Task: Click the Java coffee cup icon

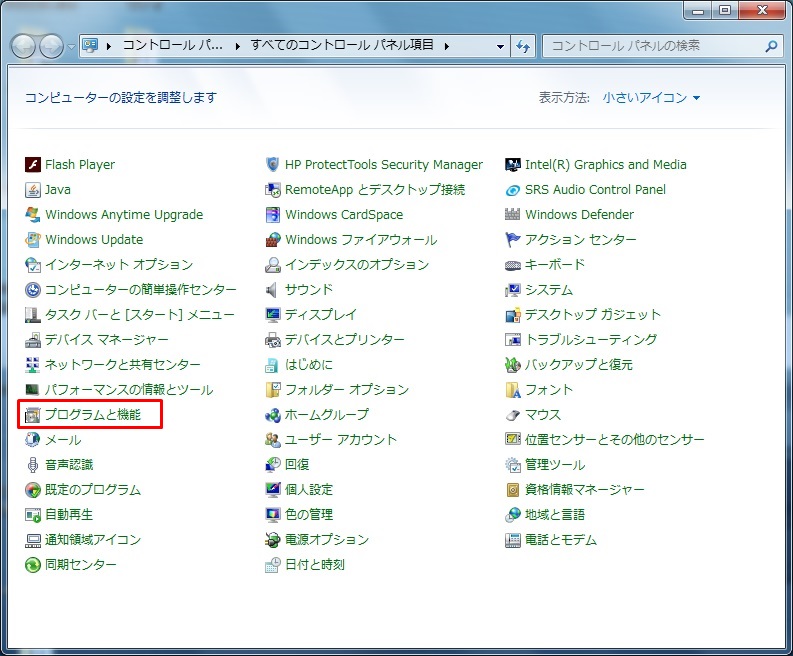Action: tap(33, 190)
